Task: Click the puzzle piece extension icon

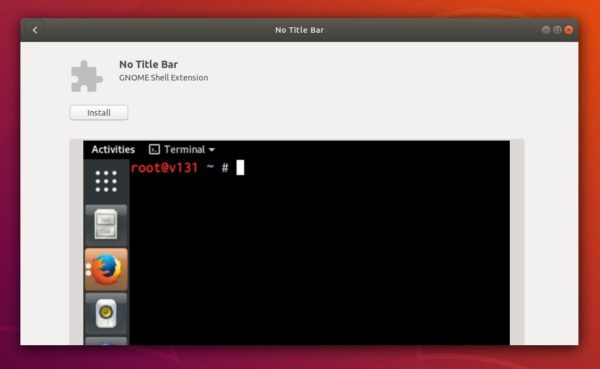Action: [x=87, y=76]
